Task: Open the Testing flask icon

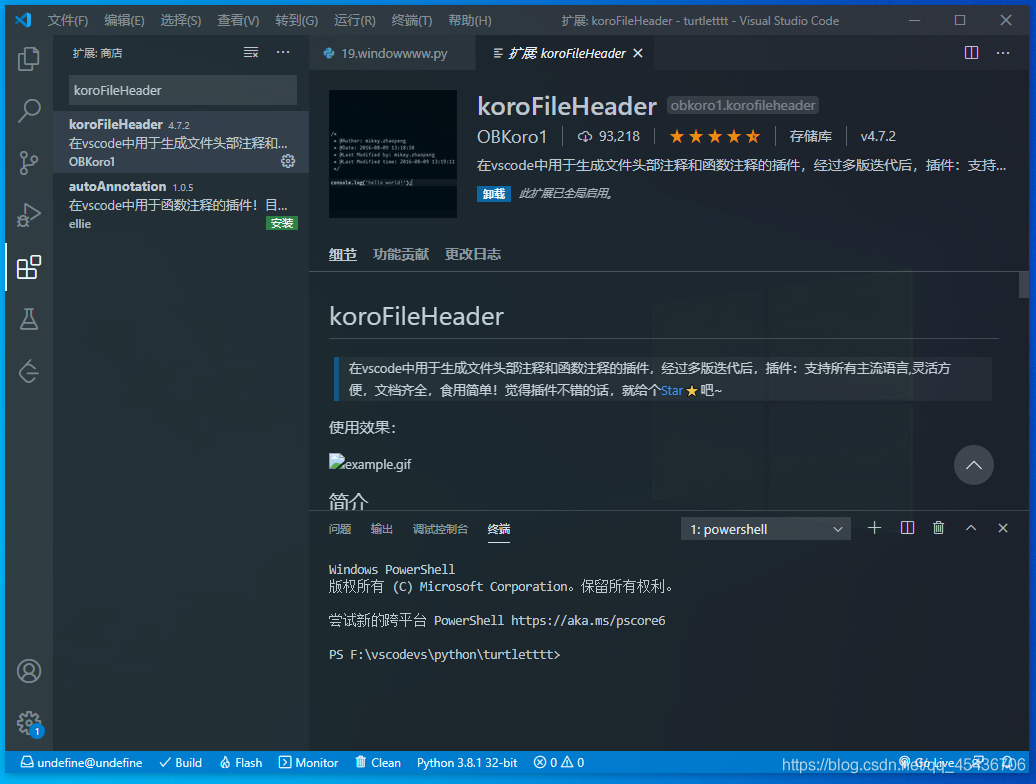Action: (28, 319)
